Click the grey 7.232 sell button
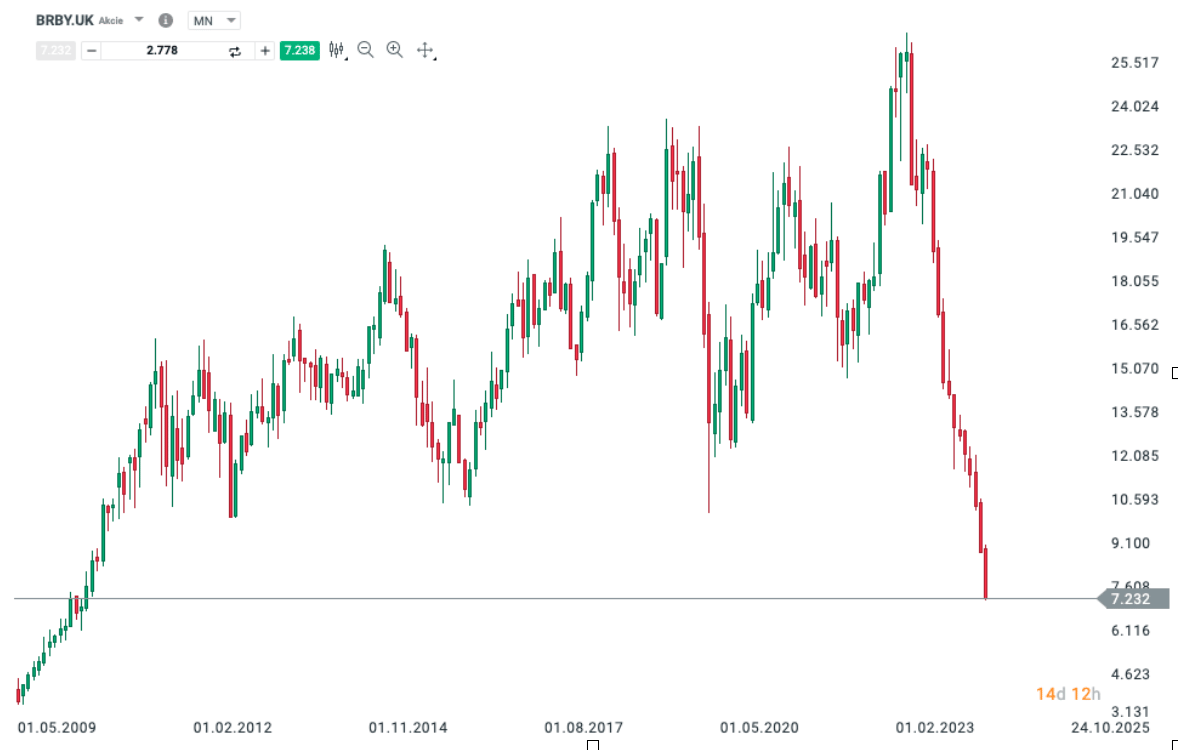This screenshot has width=1178, height=750. coord(55,50)
